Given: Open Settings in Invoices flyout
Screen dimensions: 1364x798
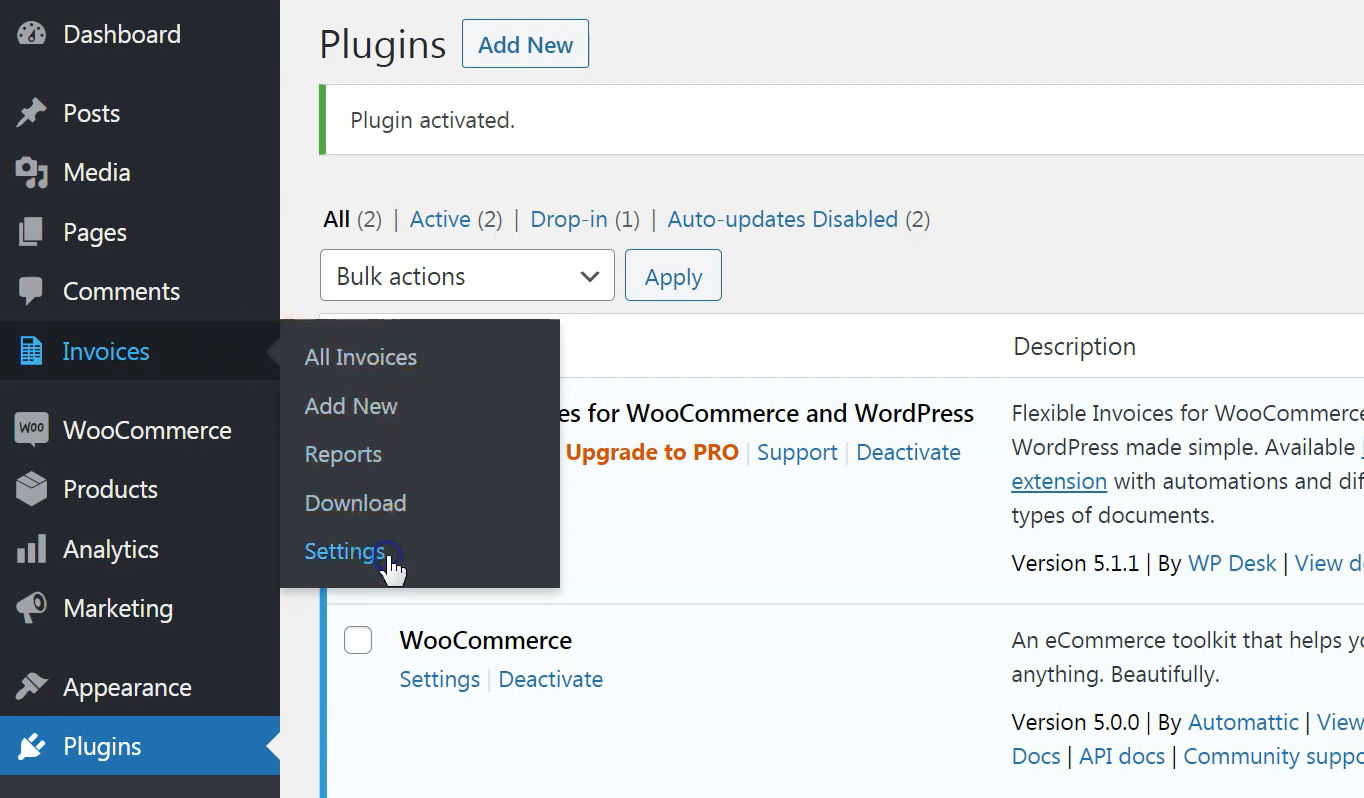Looking at the screenshot, I should (345, 552).
